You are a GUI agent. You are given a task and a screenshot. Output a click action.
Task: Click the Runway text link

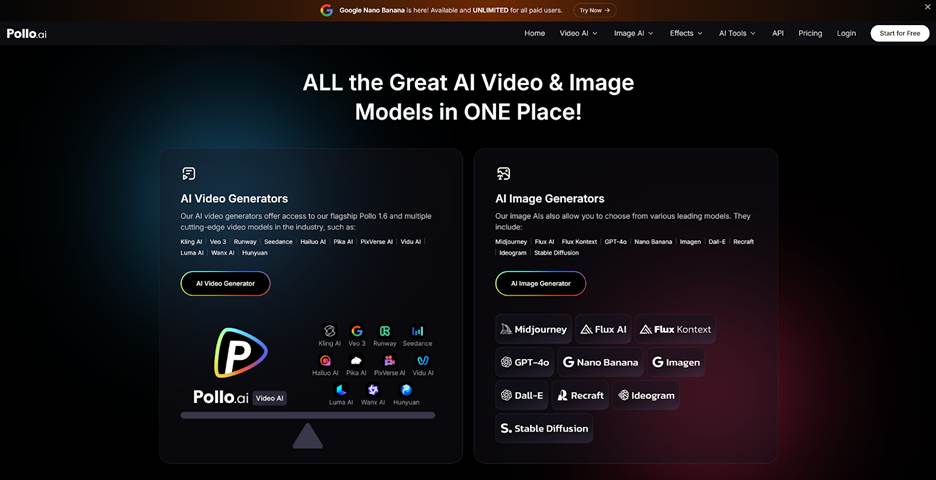(245, 242)
